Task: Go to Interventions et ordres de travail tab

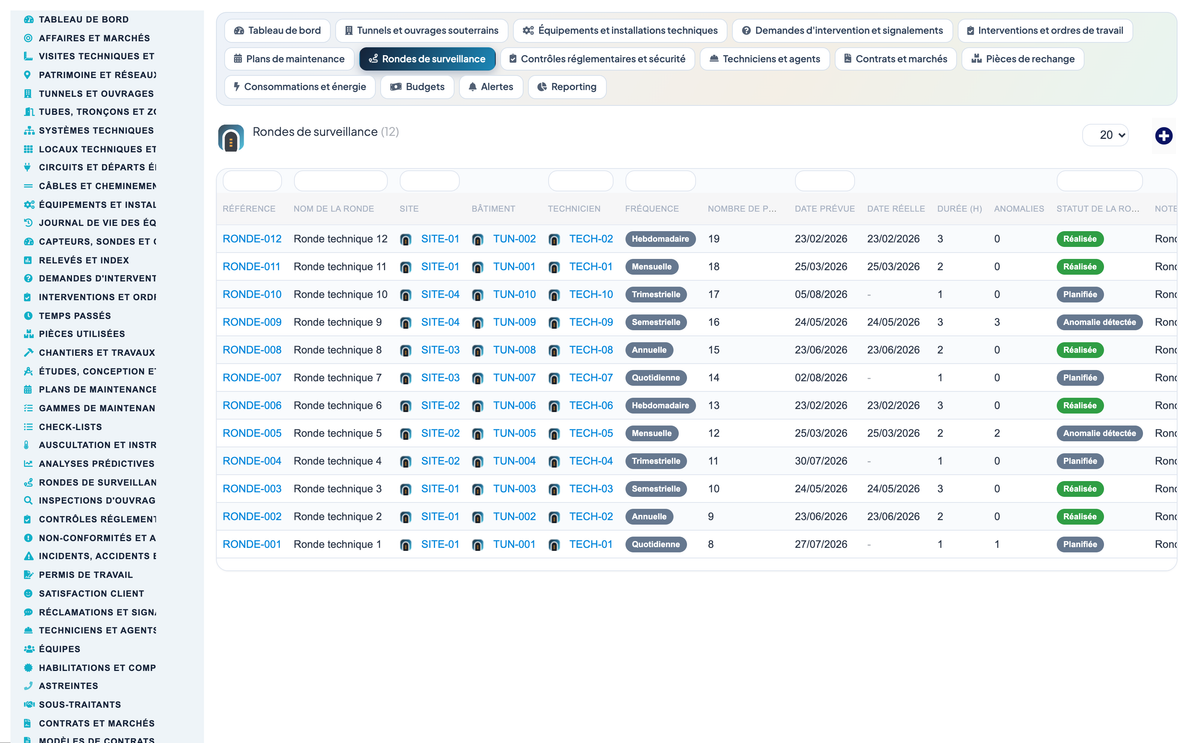Action: (x=1045, y=30)
